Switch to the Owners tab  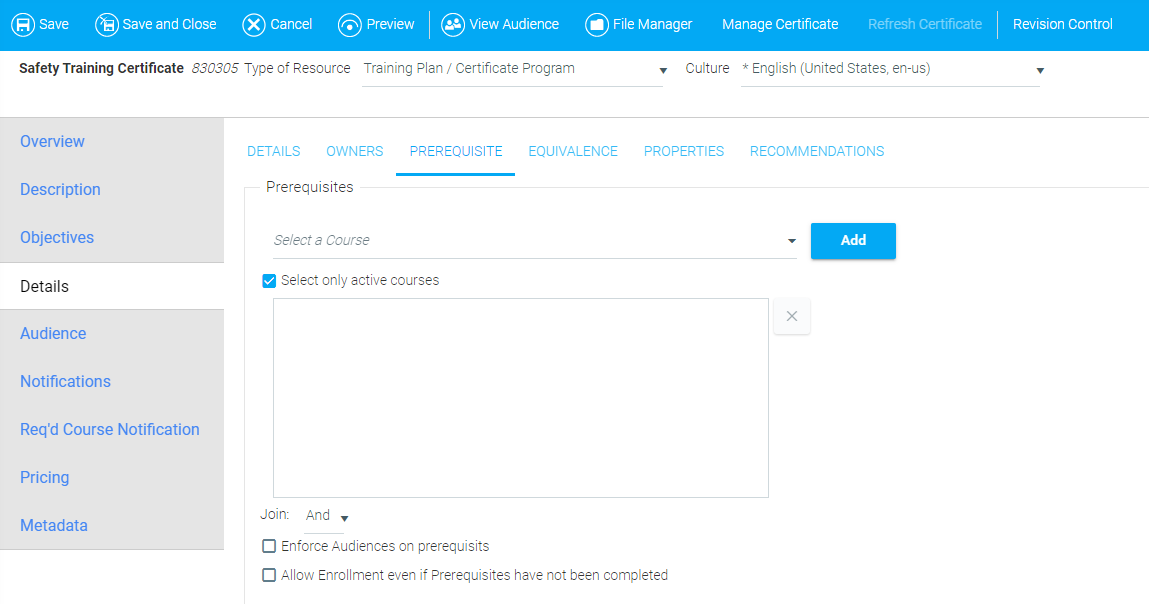tap(354, 152)
